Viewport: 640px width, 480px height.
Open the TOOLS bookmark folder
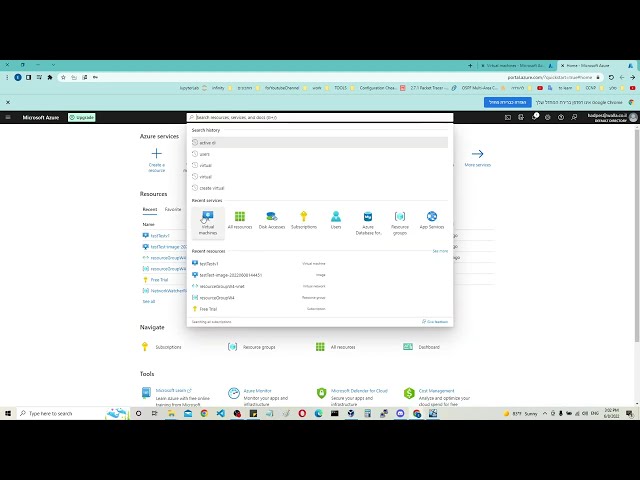click(344, 88)
